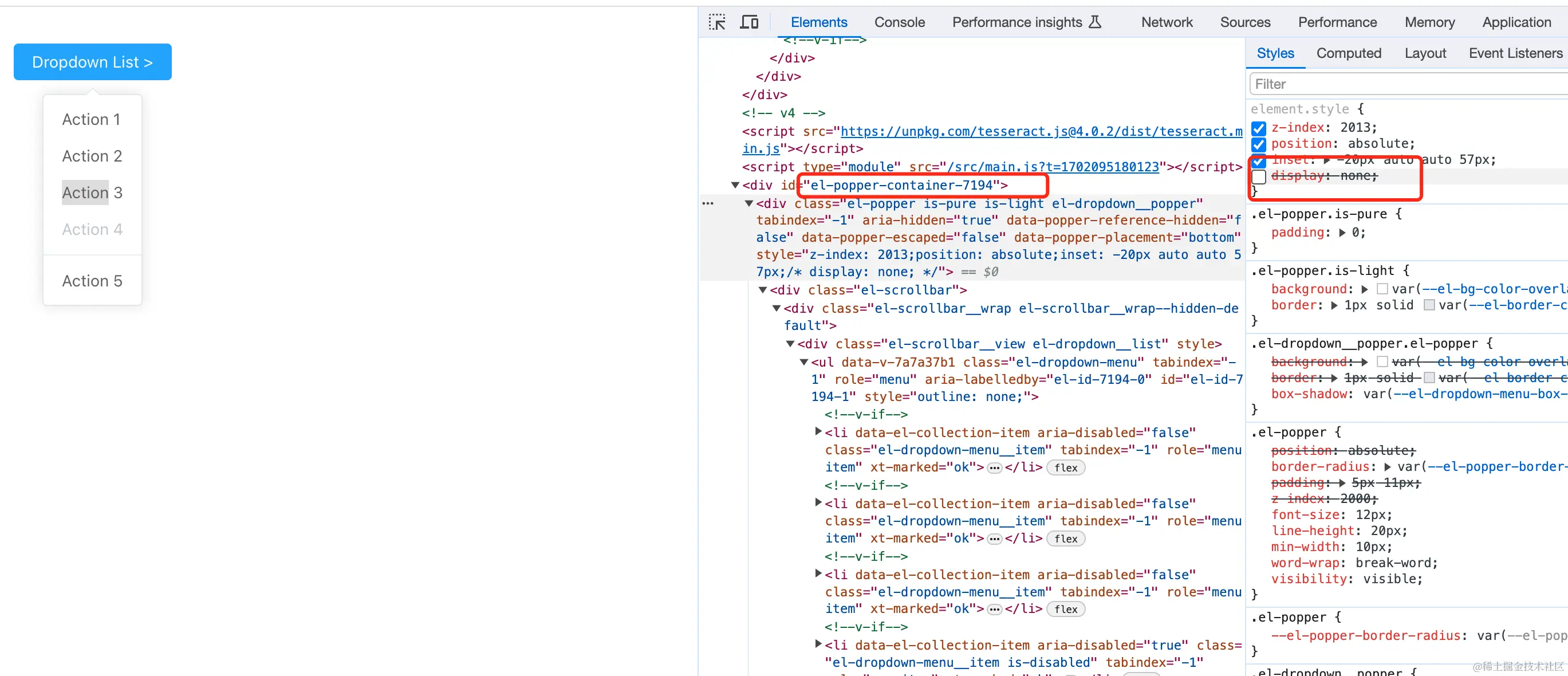Screen dimensions: 1568x676
Task: Expand the is-light border shorthand triangle
Action: coord(1334,306)
